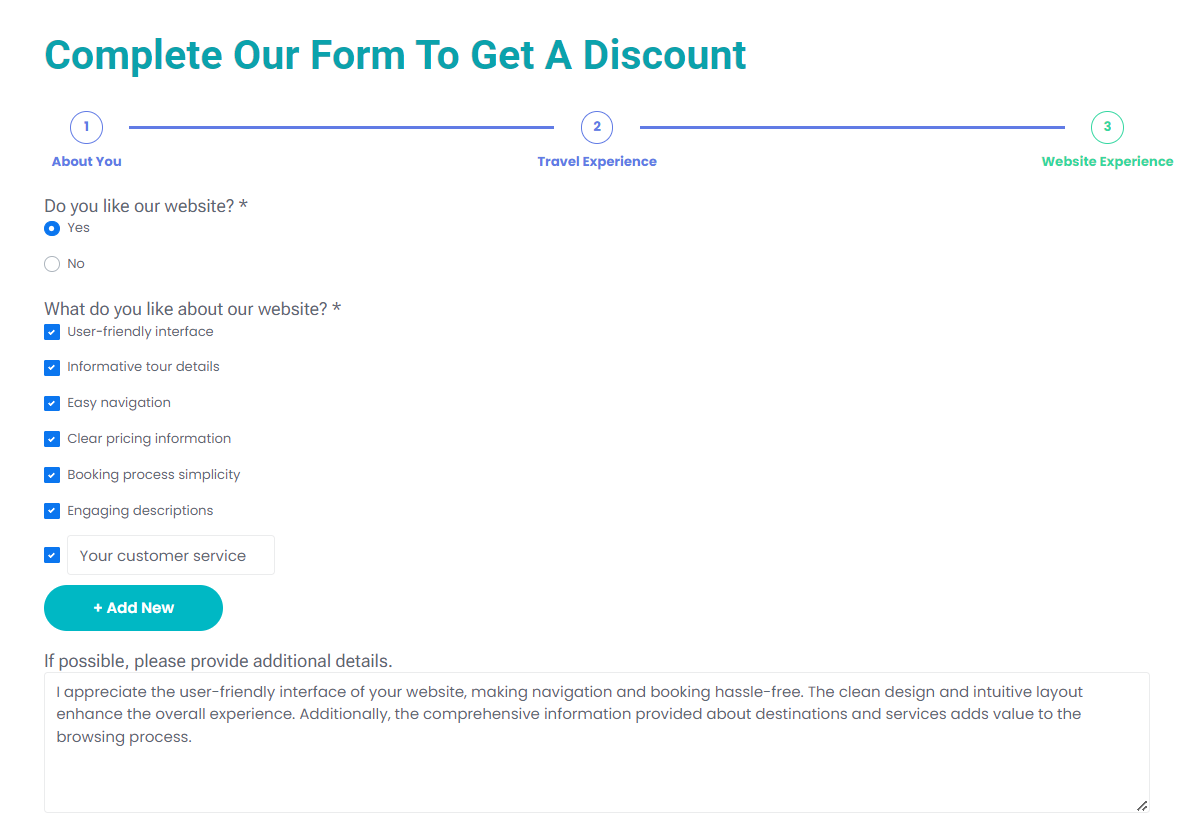
Task: Click the step 3 circle icon
Action: [1107, 127]
